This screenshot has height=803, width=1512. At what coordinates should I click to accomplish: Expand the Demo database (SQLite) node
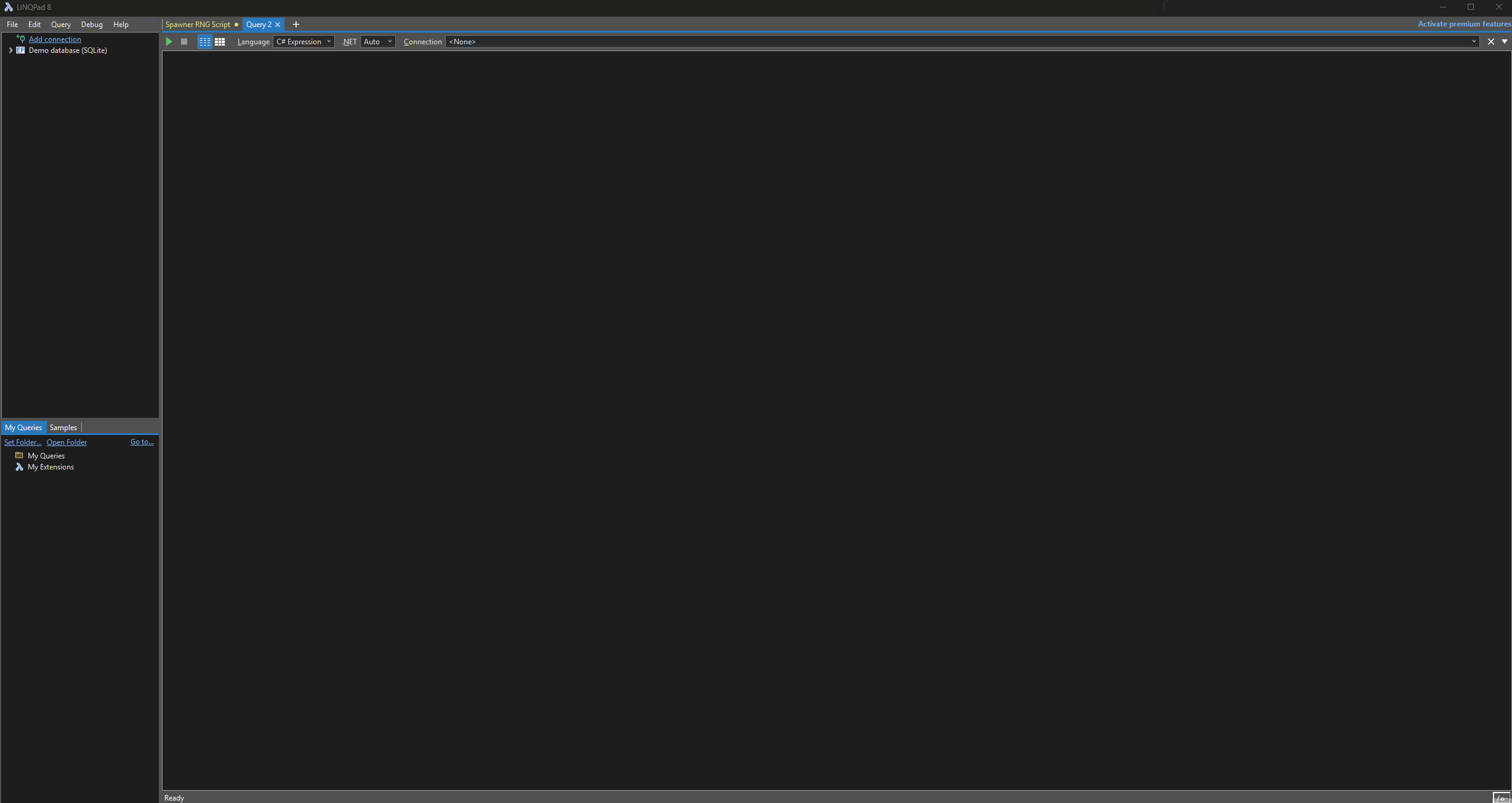pyautogui.click(x=10, y=50)
